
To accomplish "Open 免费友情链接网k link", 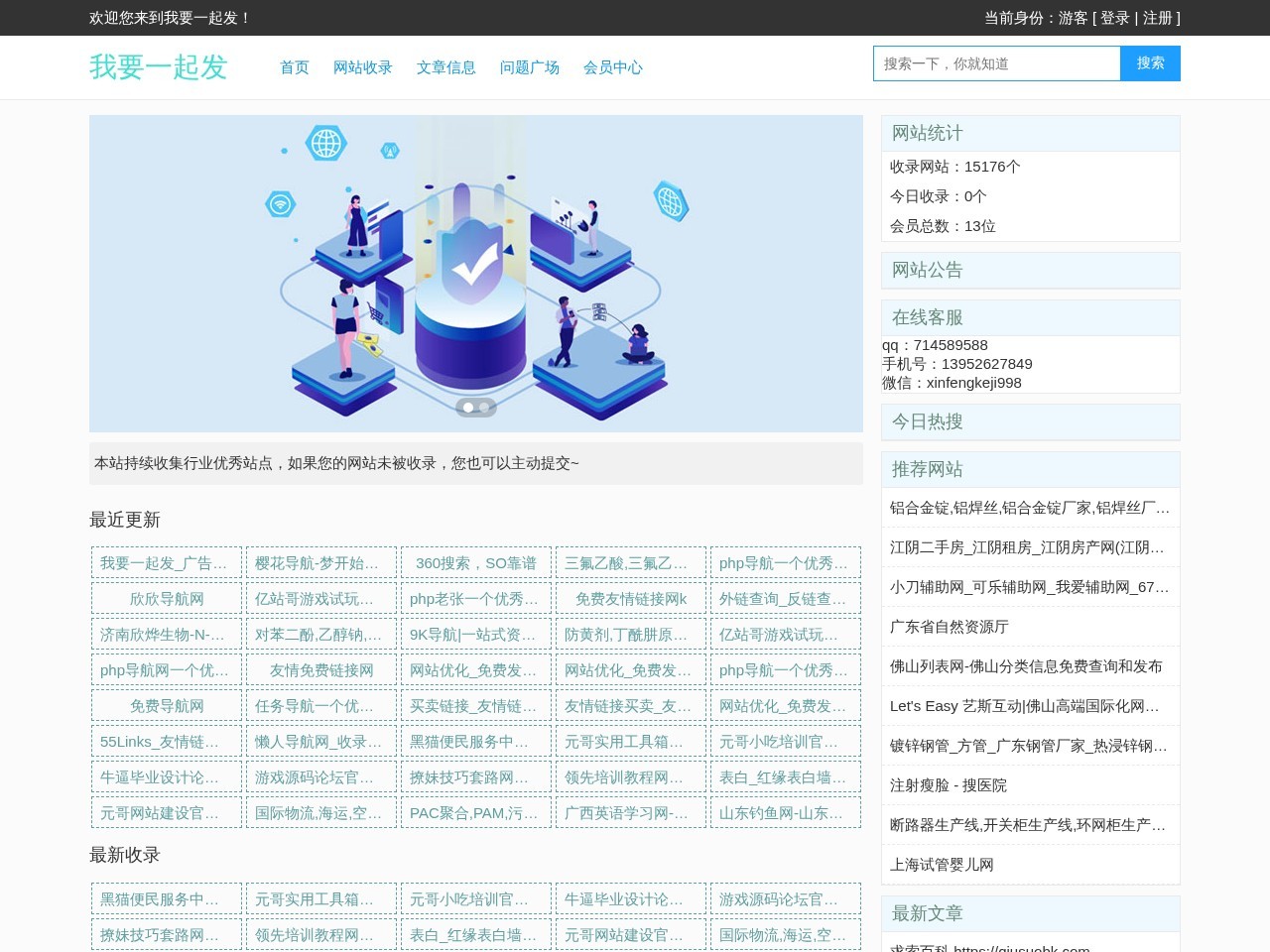I will [631, 599].
